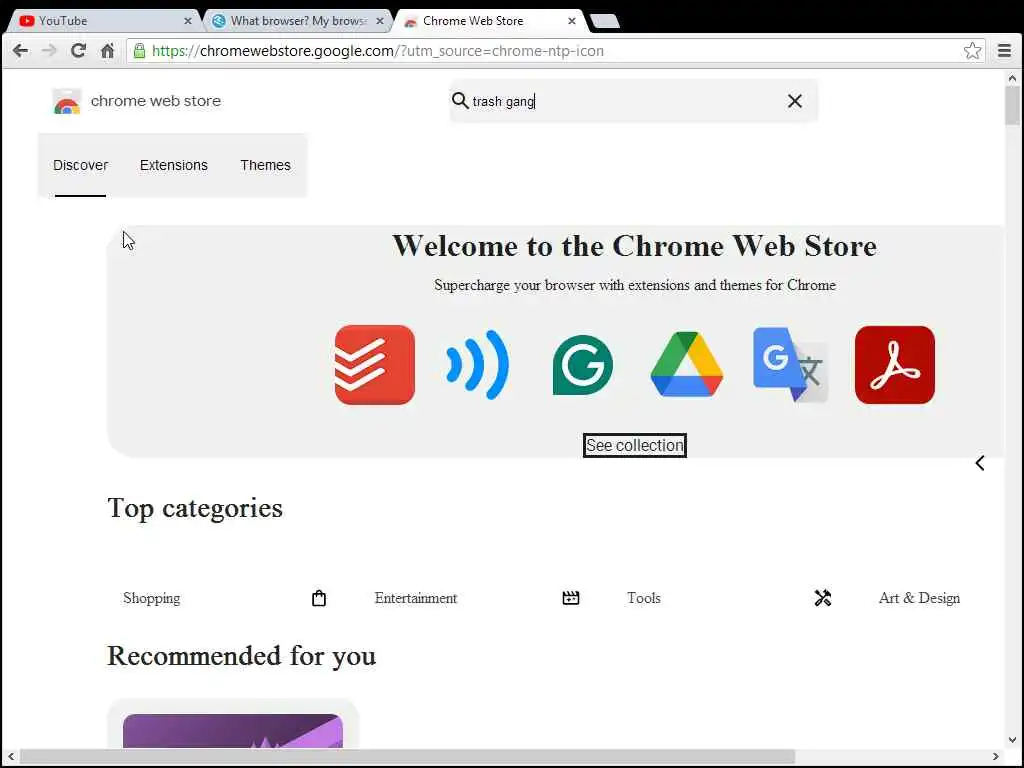Open the Shopping category
Viewport: 1024px width, 768px height.
point(151,598)
